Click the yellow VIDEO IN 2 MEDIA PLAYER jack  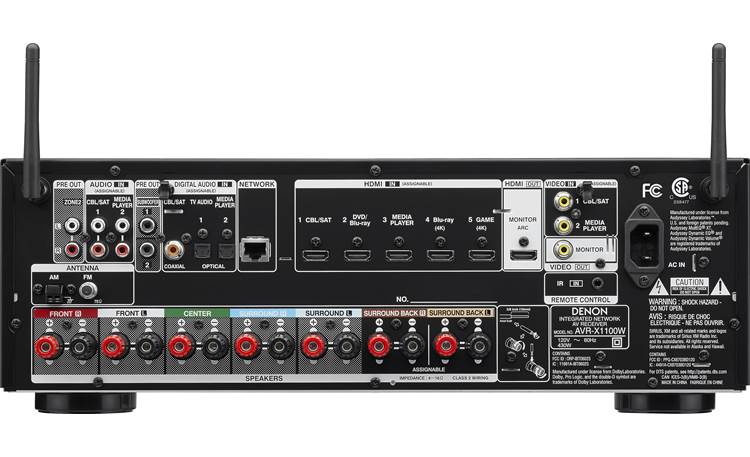point(563,225)
